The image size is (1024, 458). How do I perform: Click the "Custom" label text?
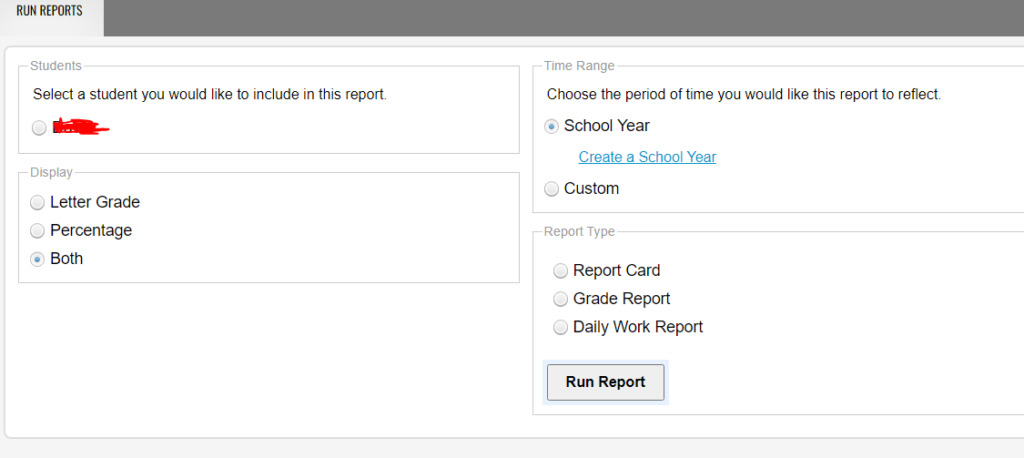pyautogui.click(x=592, y=189)
